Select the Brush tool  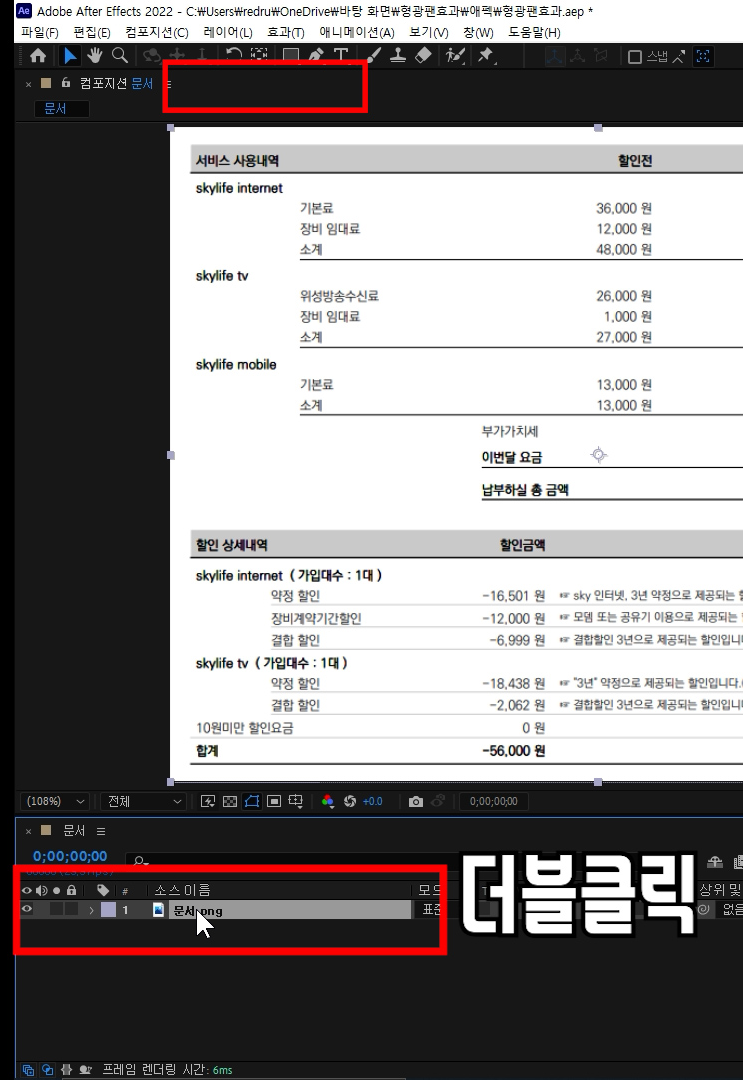point(373,56)
